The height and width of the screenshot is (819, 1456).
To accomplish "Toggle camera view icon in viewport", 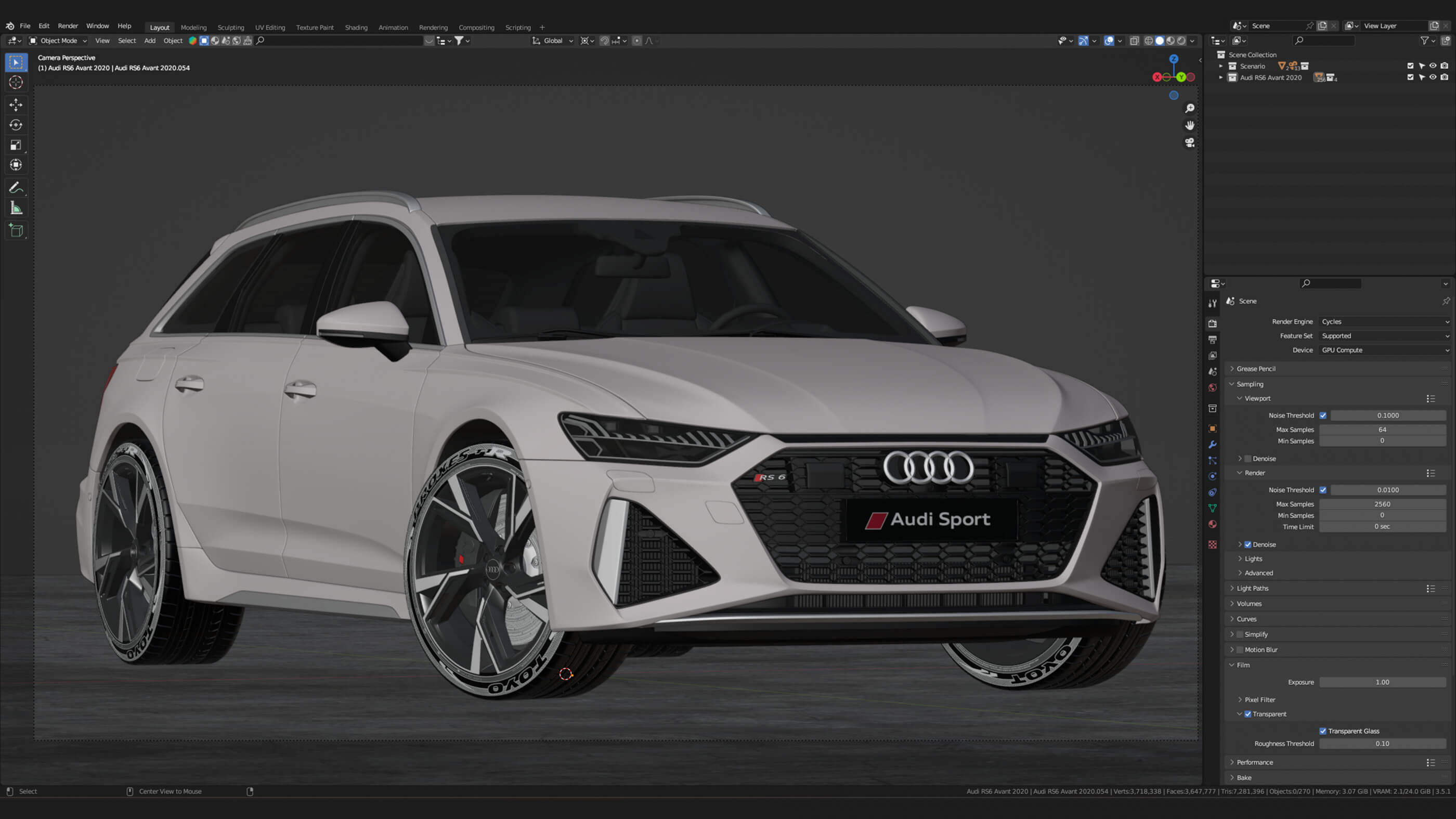I will 1190,142.
